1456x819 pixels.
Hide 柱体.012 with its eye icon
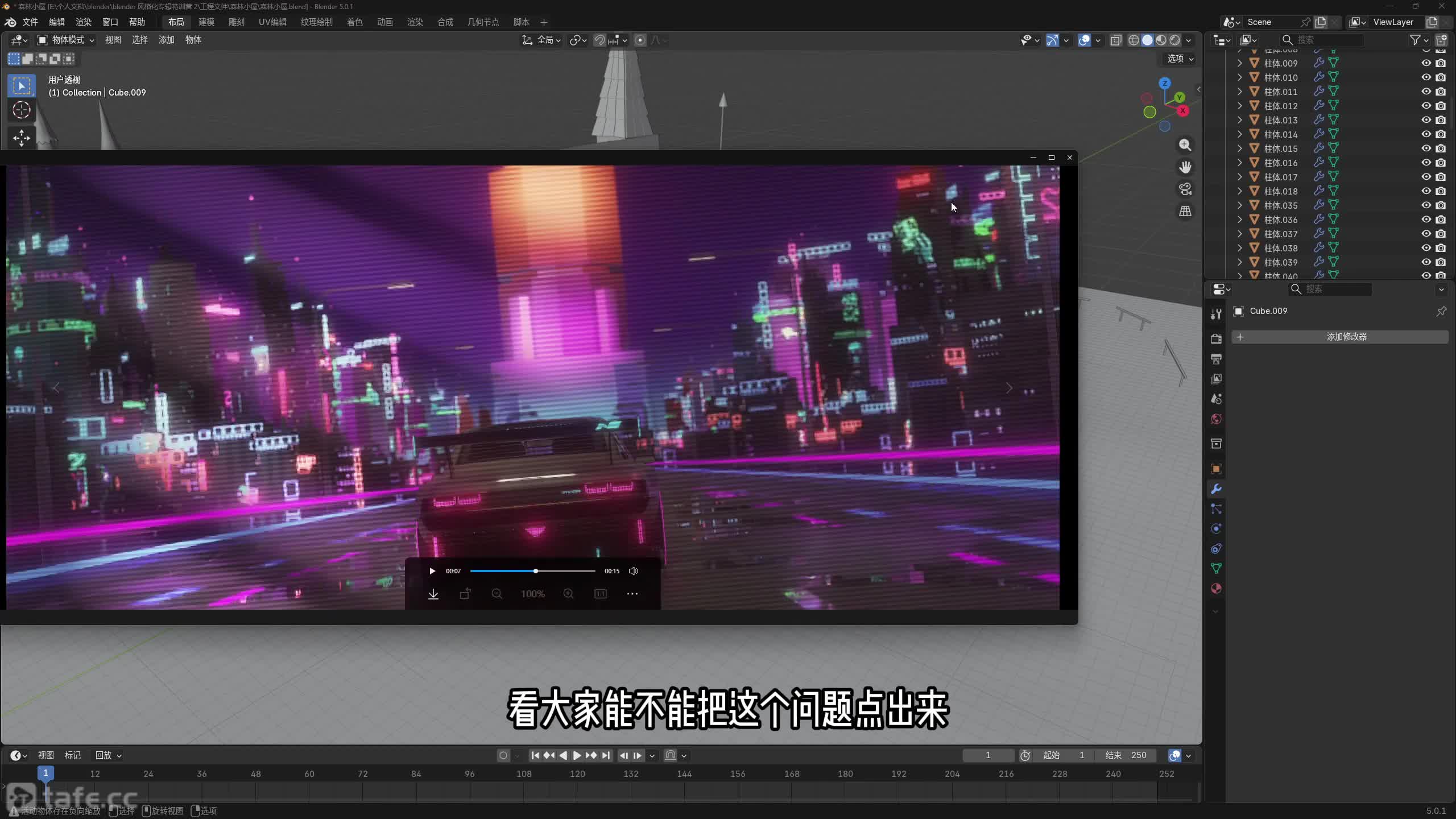[x=1426, y=106]
